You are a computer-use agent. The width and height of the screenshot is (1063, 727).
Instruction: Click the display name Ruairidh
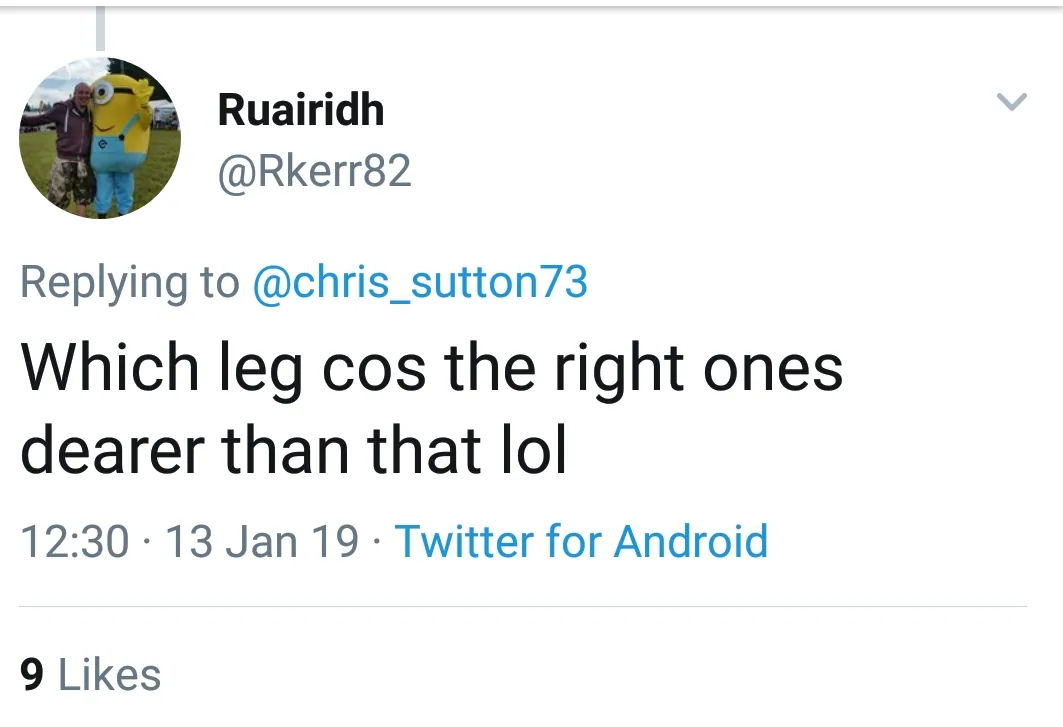[301, 110]
